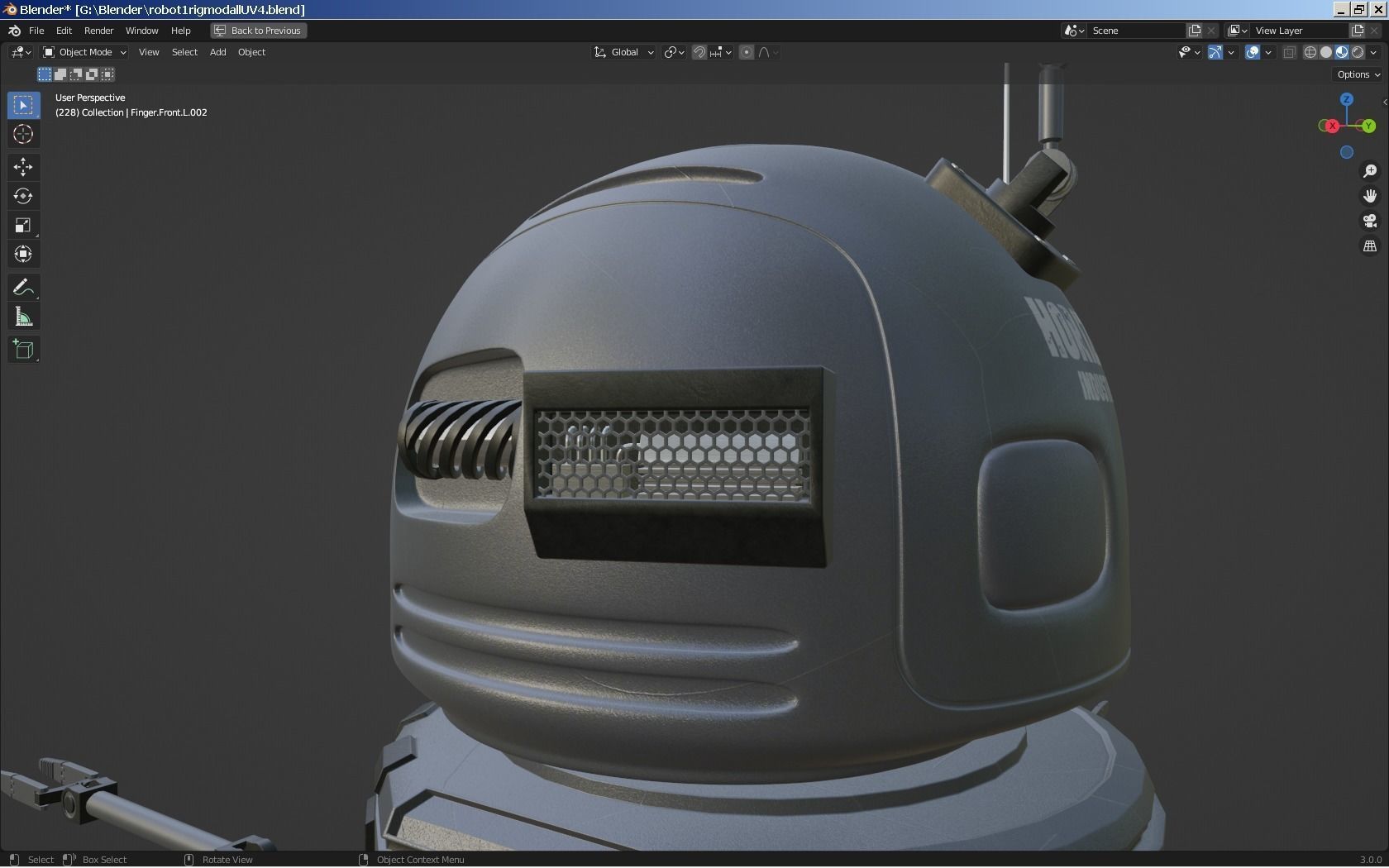
Task: Select the Measure tool
Action: pos(23,317)
